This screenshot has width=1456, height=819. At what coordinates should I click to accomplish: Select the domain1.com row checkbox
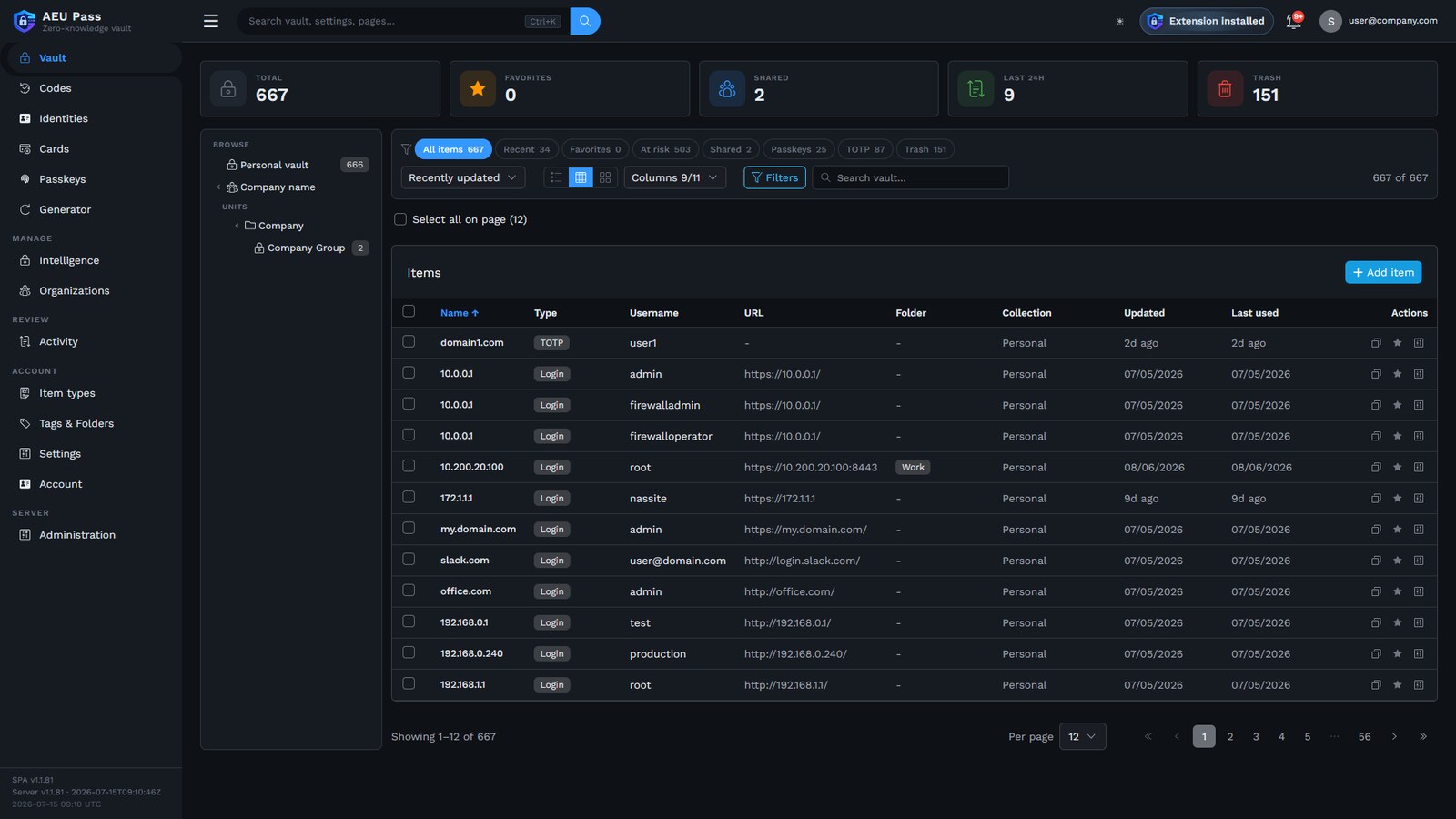coord(409,341)
